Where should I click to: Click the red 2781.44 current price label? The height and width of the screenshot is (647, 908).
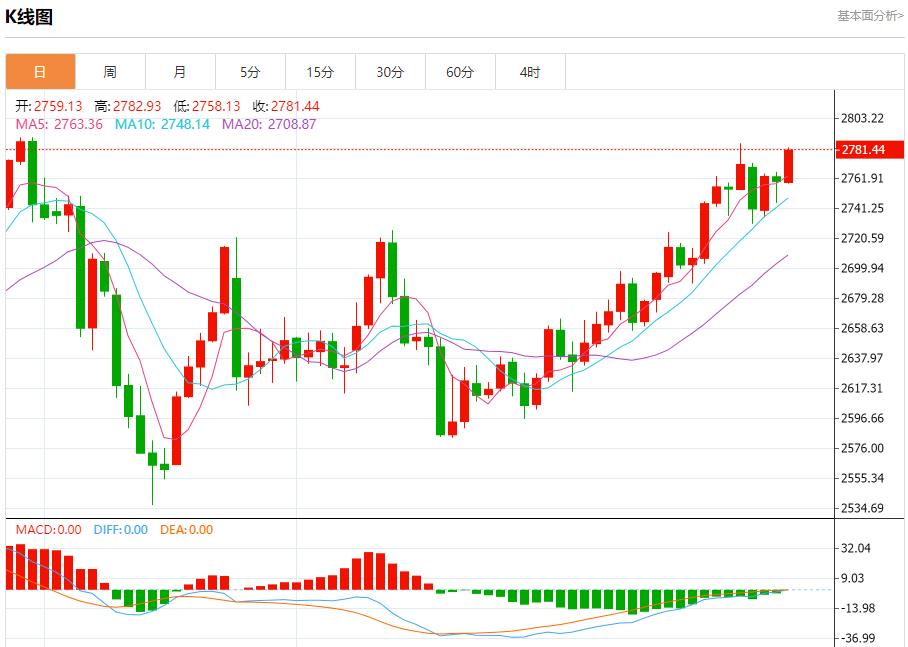[870, 149]
